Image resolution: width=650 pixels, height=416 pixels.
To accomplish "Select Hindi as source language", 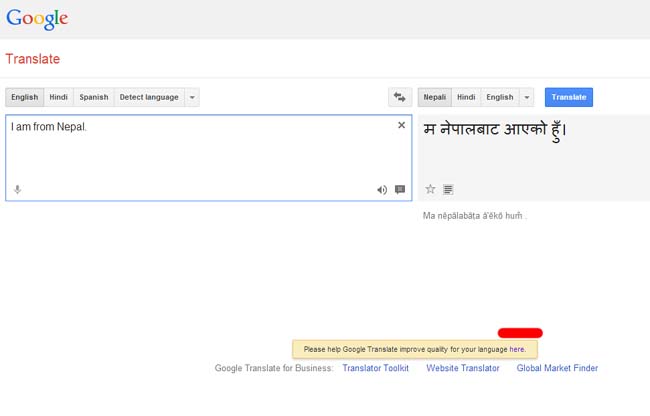I will pos(58,97).
